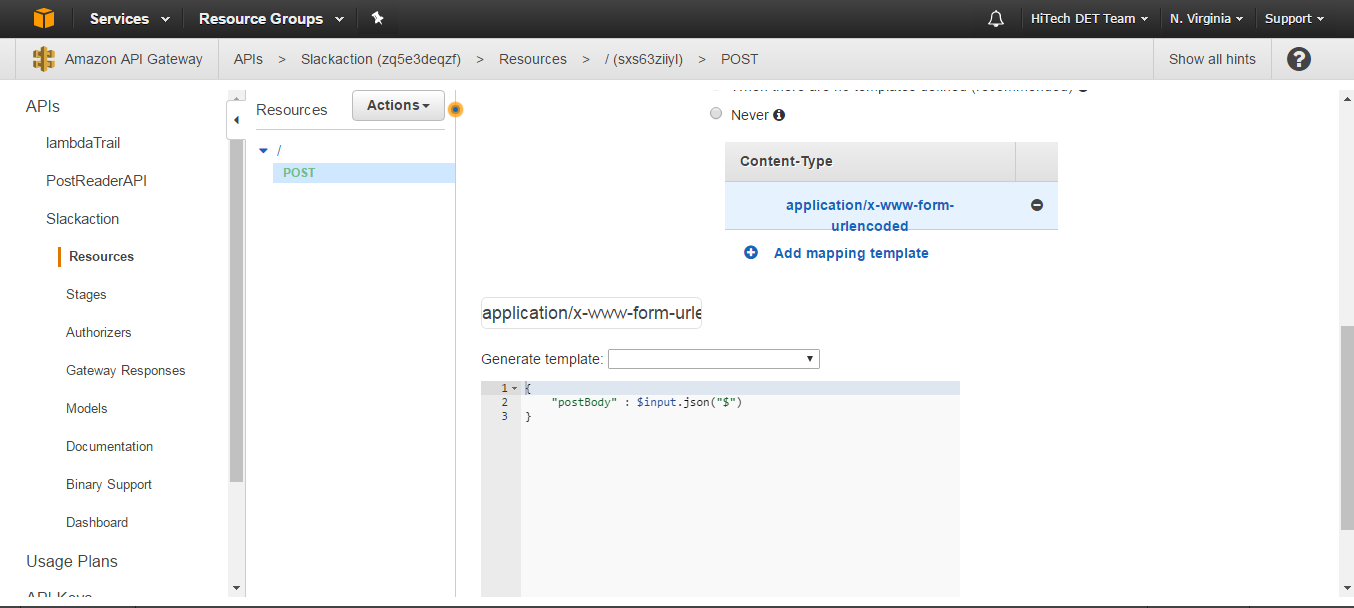Open the help question mark icon
1354x608 pixels.
1298,59
